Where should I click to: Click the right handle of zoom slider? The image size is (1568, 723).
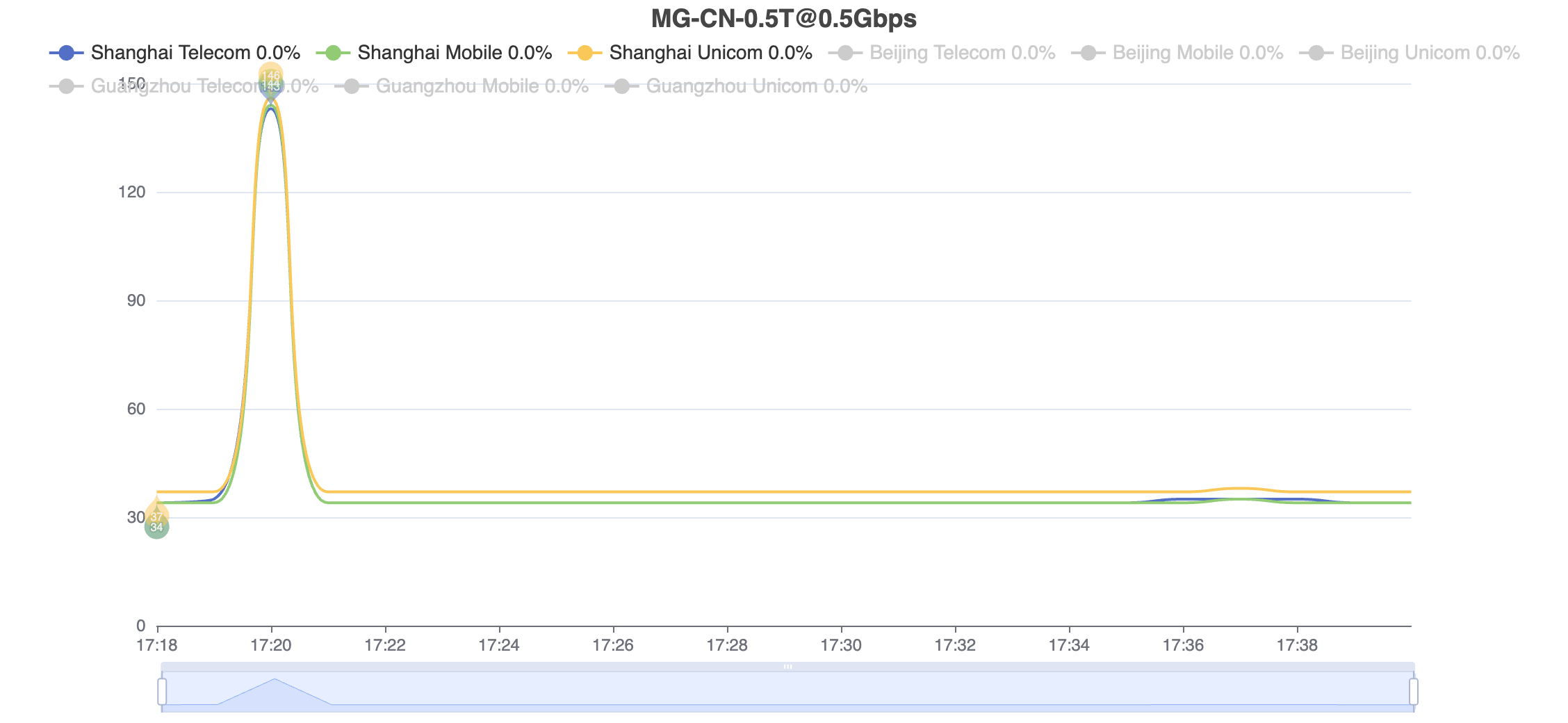coord(1413,692)
